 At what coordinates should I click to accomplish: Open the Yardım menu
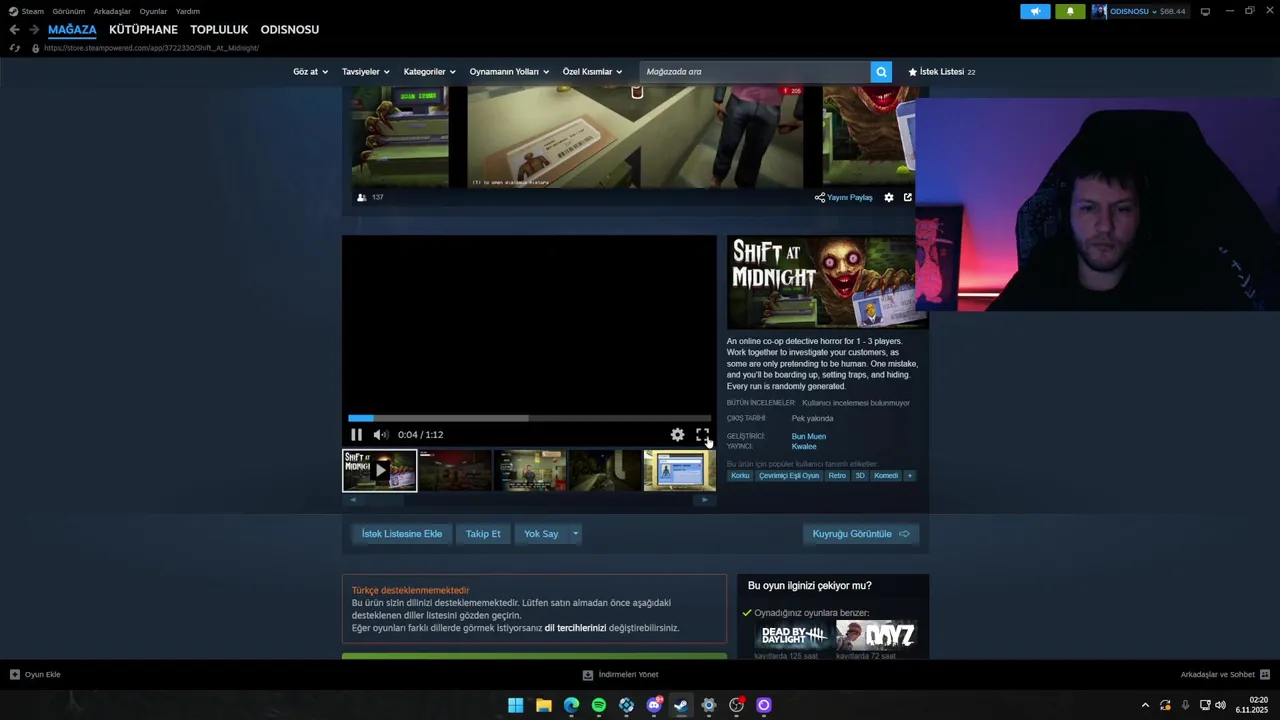click(x=188, y=11)
